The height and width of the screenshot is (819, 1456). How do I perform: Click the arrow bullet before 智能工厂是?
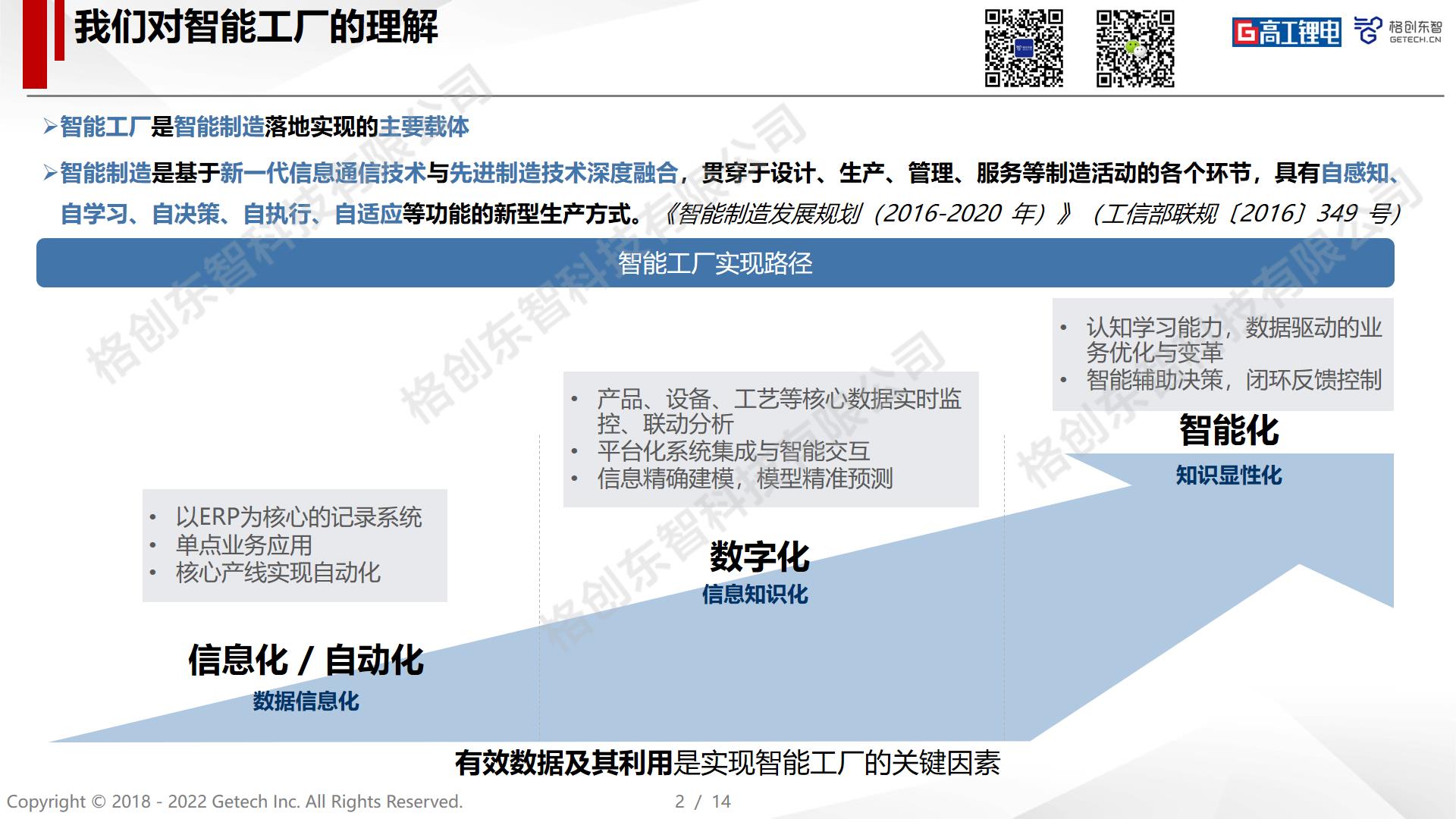click(x=50, y=127)
